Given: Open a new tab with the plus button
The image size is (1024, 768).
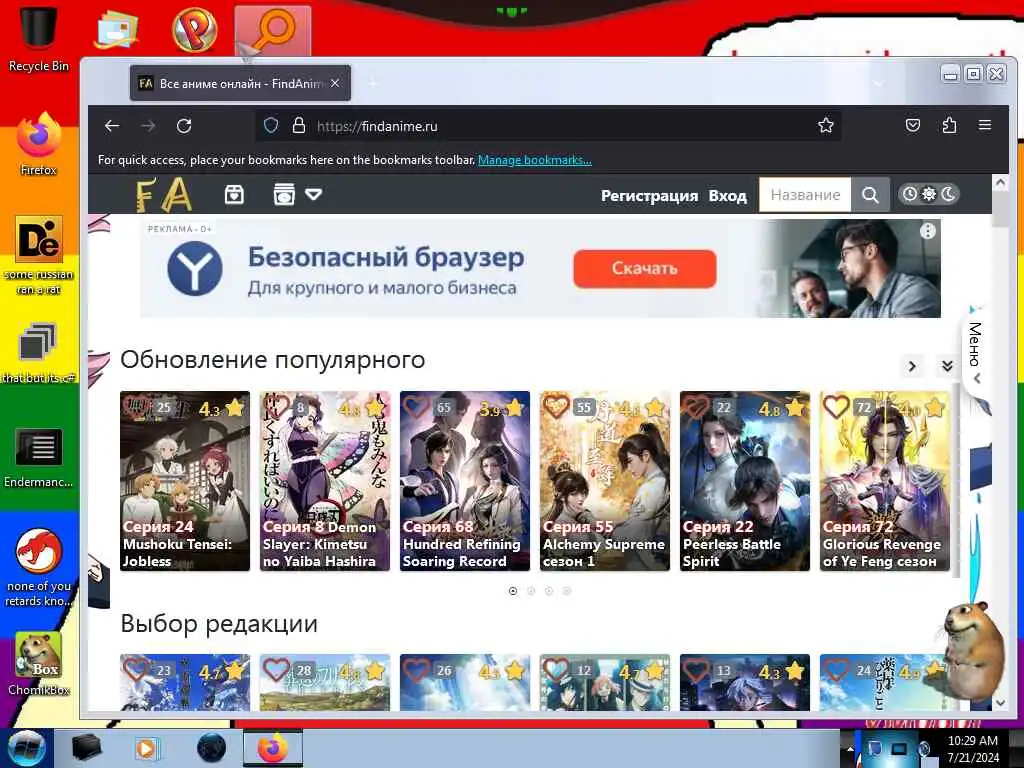Looking at the screenshot, I should pyautogui.click(x=374, y=84).
